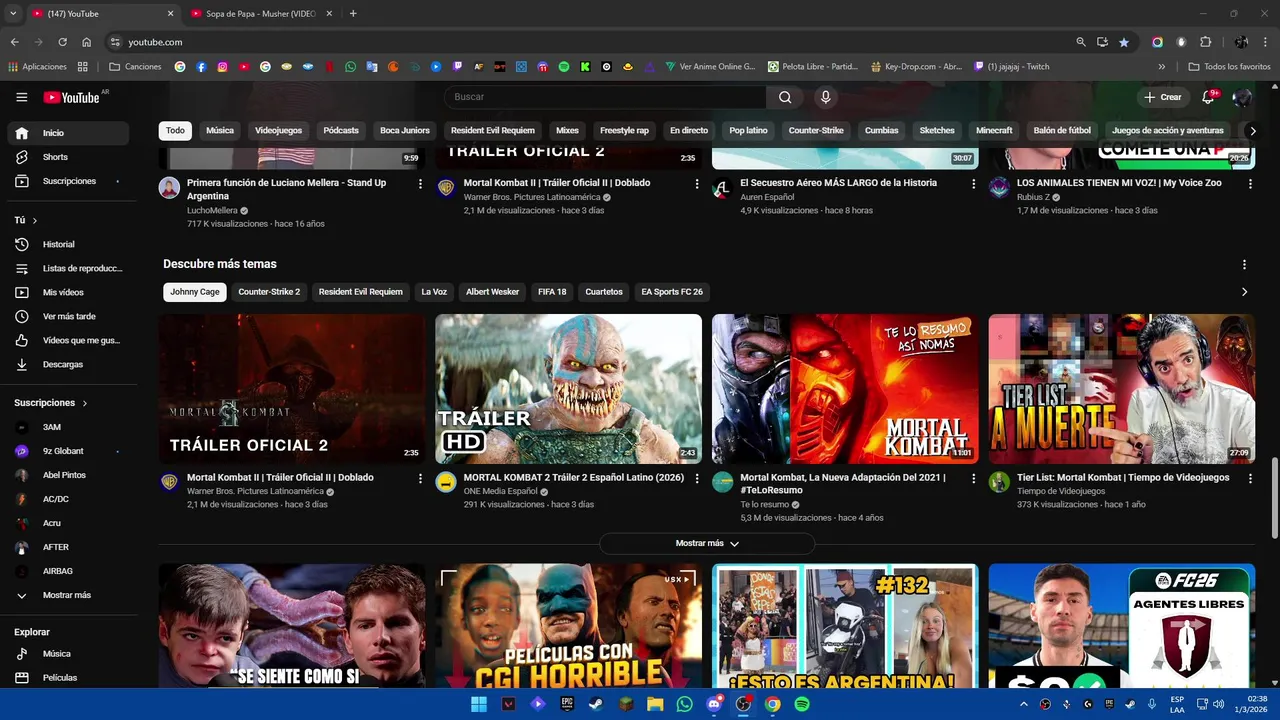Open Chrome extensions puzzle icon
This screenshot has width=1280, height=720.
1205,42
